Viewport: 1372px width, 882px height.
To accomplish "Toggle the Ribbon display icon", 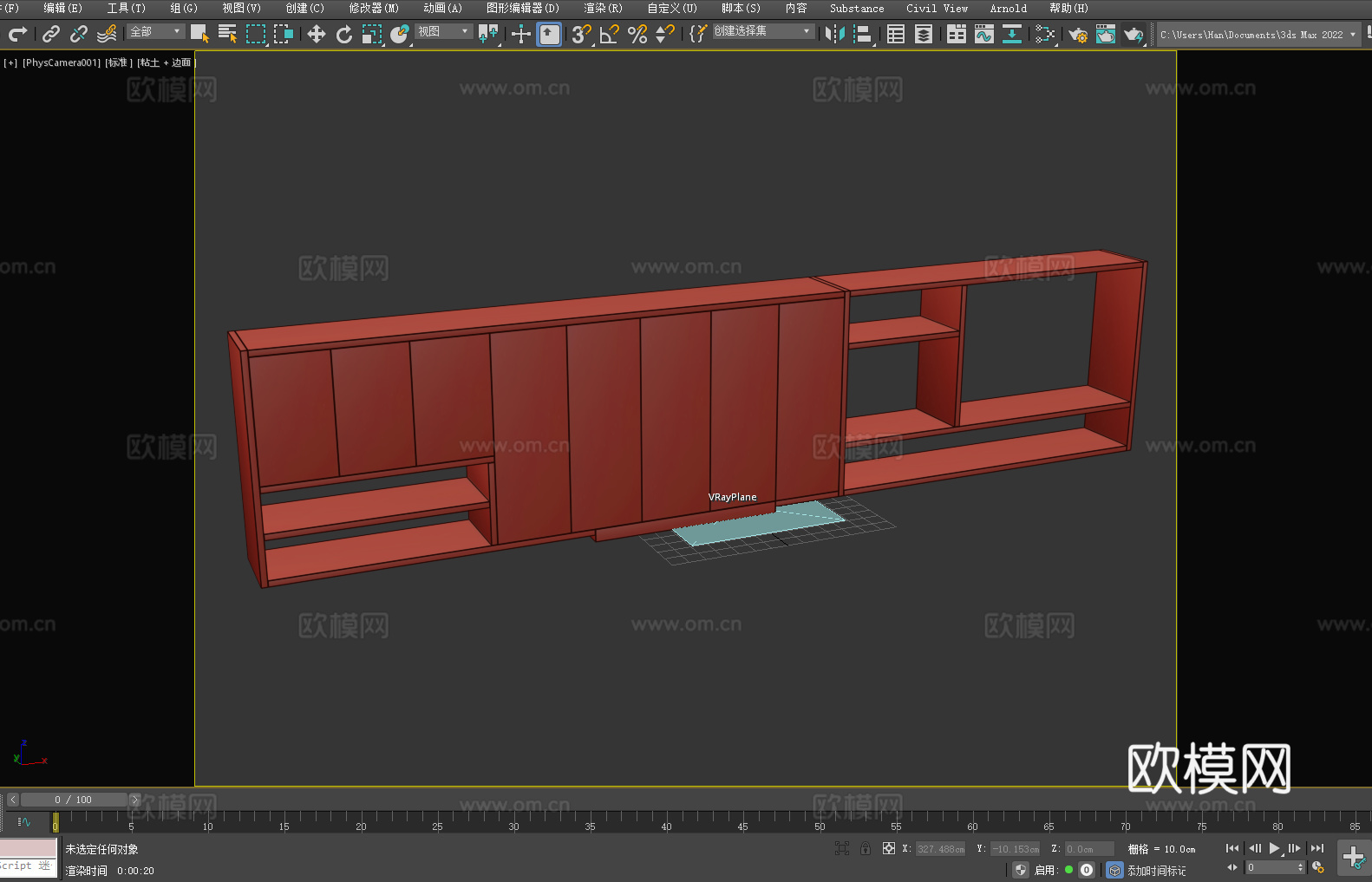I will click(957, 34).
